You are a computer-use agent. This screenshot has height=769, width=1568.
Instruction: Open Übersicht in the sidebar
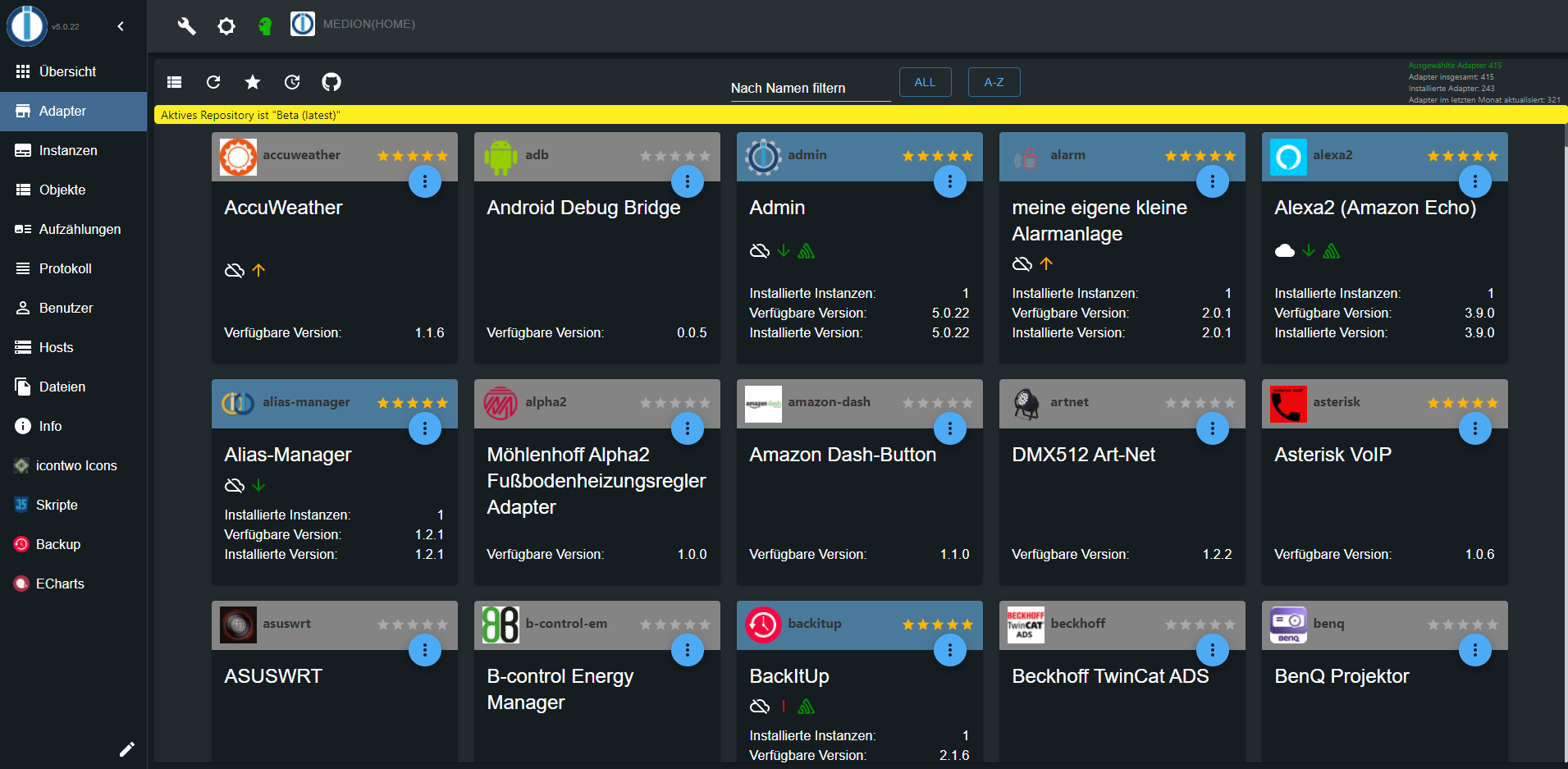[x=74, y=71]
